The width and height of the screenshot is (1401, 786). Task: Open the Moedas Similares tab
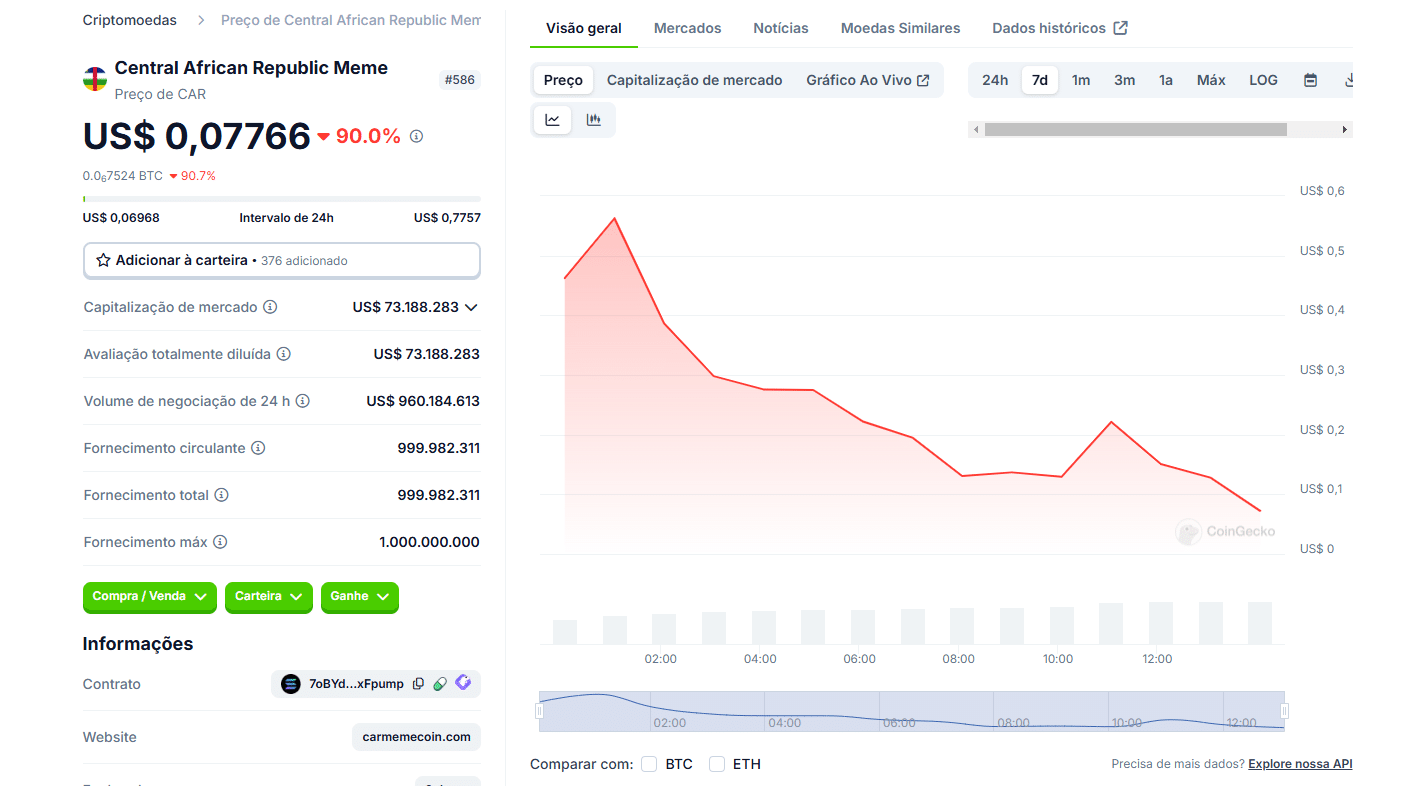901,28
